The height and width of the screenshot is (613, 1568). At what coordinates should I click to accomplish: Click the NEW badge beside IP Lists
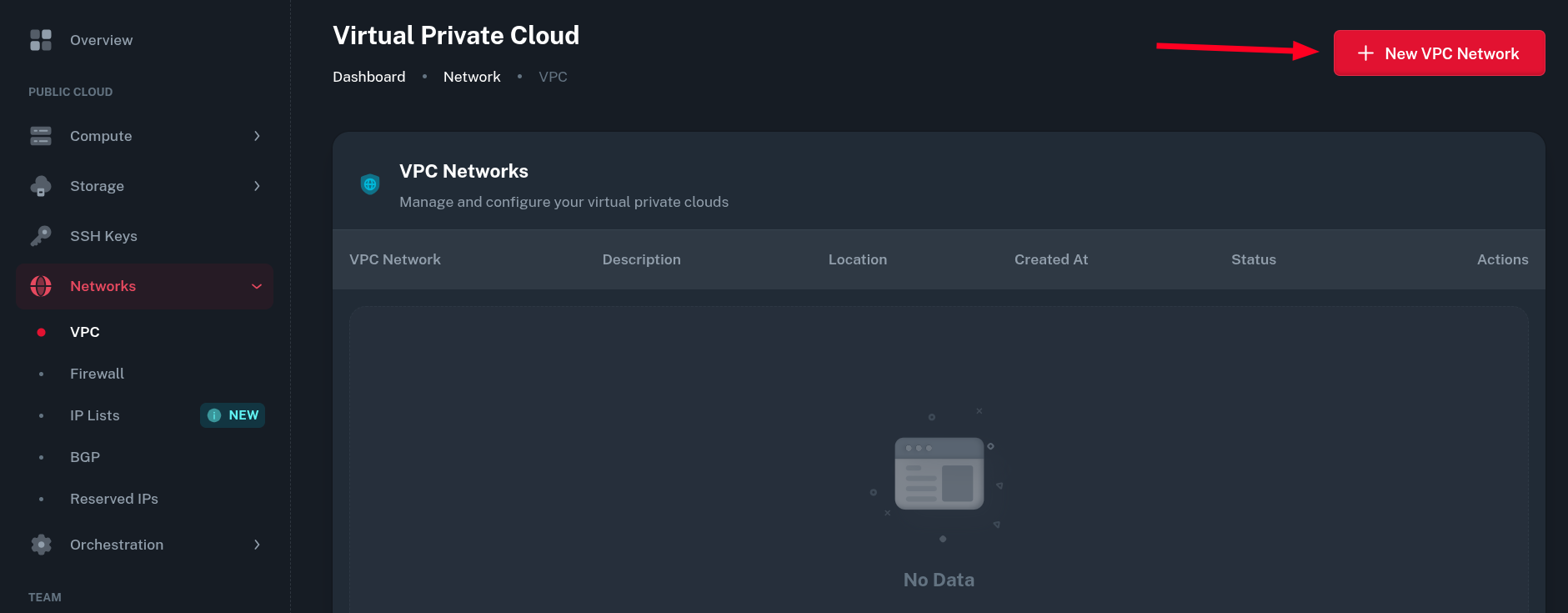pyautogui.click(x=233, y=415)
